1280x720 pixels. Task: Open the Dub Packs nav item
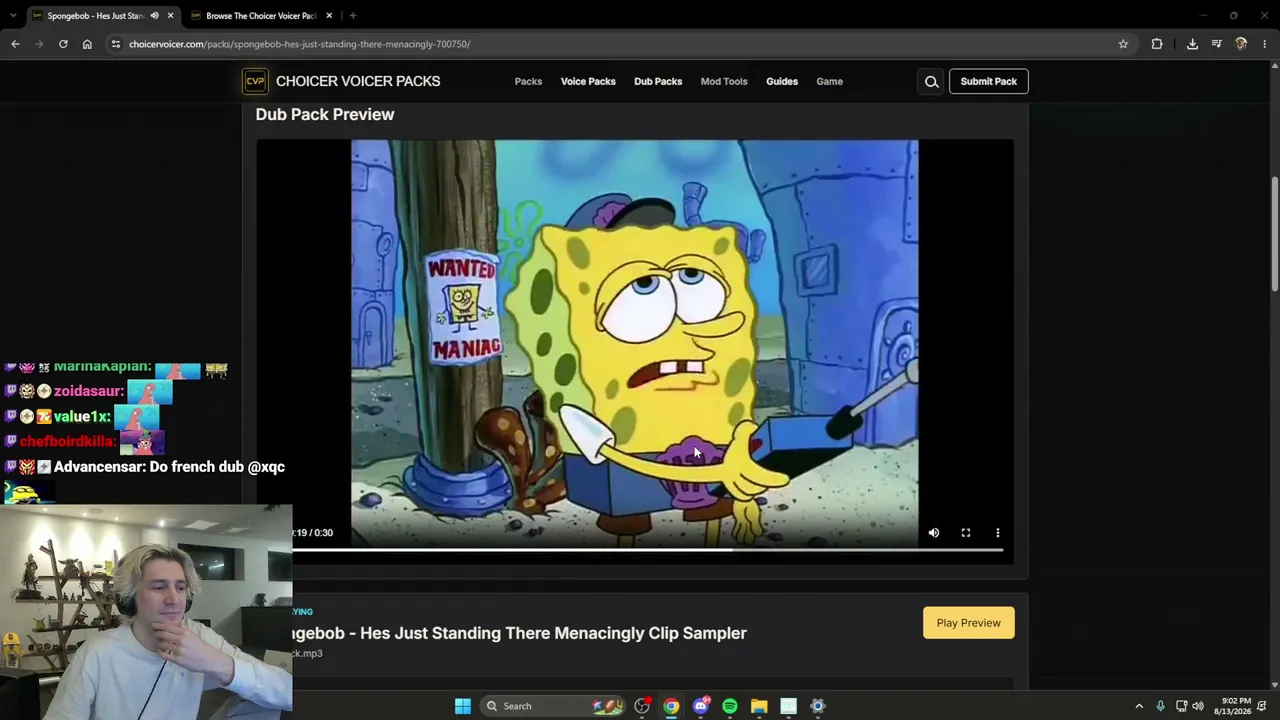point(658,82)
